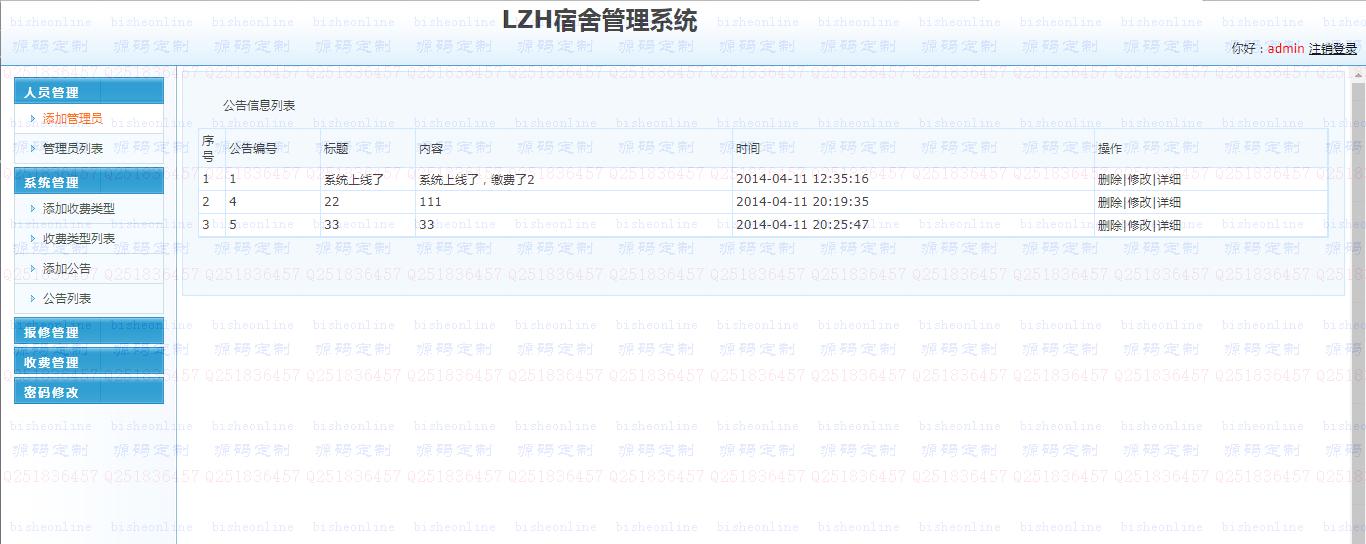Open 添加管理员 in the sidebar
Image resolution: width=1366 pixels, height=544 pixels.
[73, 118]
